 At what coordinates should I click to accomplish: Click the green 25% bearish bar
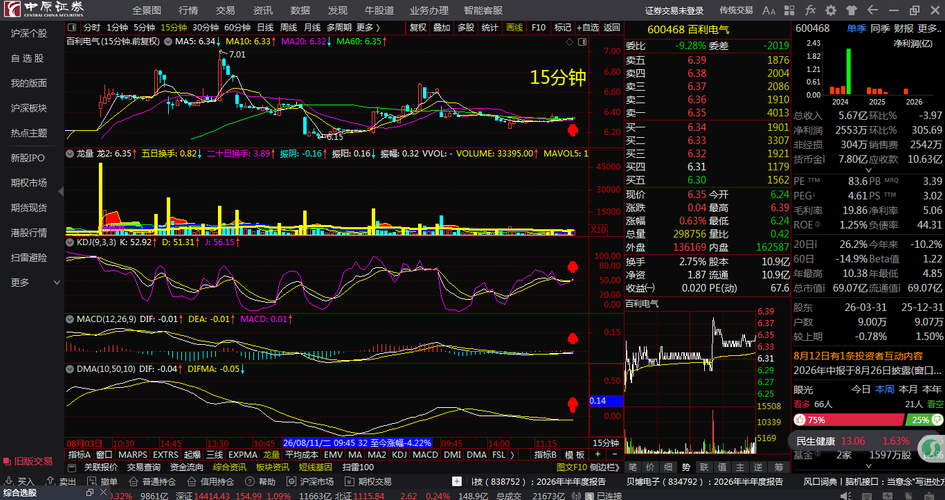pos(925,420)
